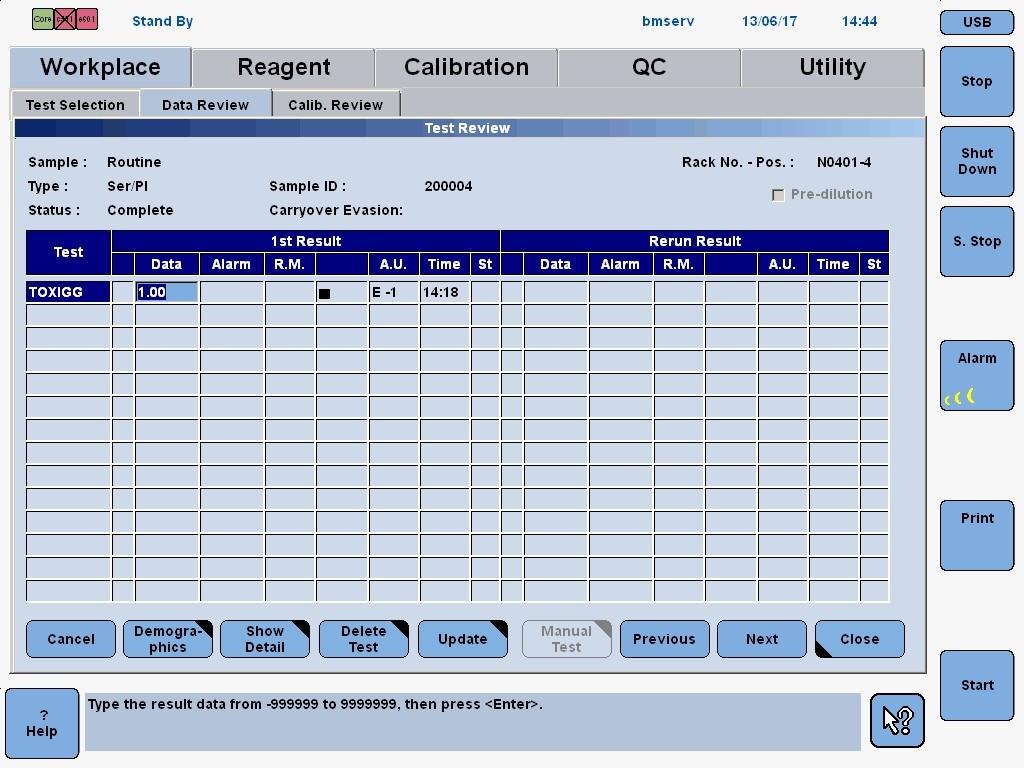This screenshot has width=1024, height=768.
Task: Click the Test column header
Action: pos(68,252)
